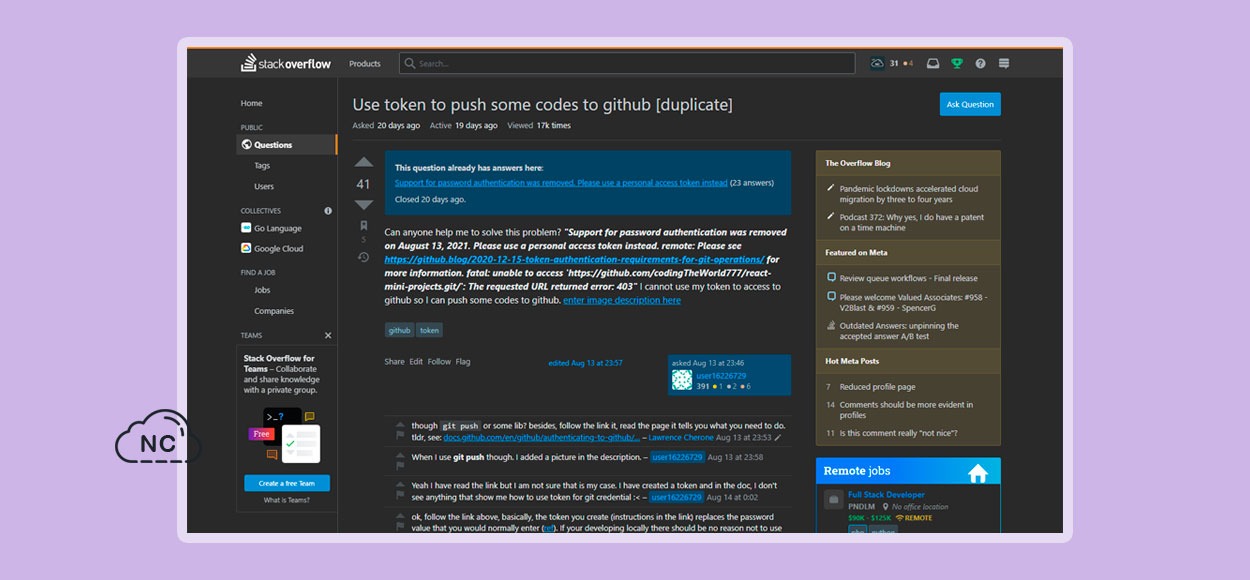Viewport: 1250px width, 580px height.
Task: Open the inbox icon in the top bar
Action: [x=933, y=64]
